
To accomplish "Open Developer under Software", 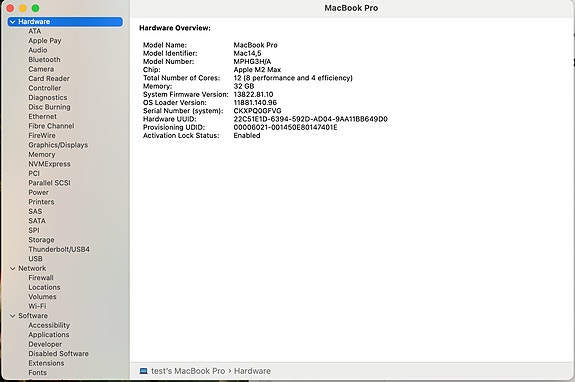I will 45,345.
